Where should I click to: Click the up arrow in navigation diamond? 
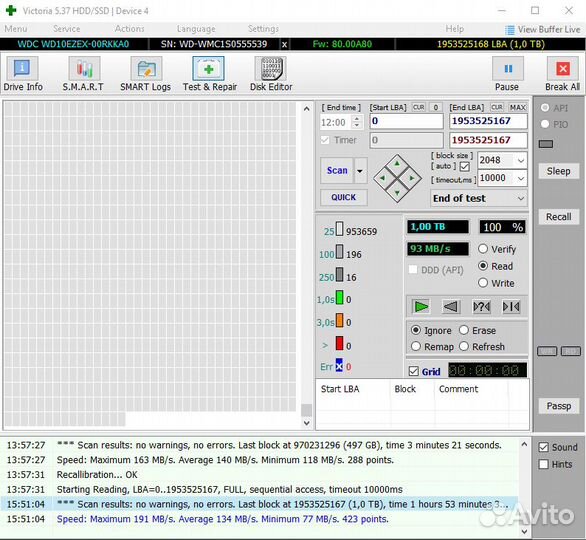pos(397,163)
